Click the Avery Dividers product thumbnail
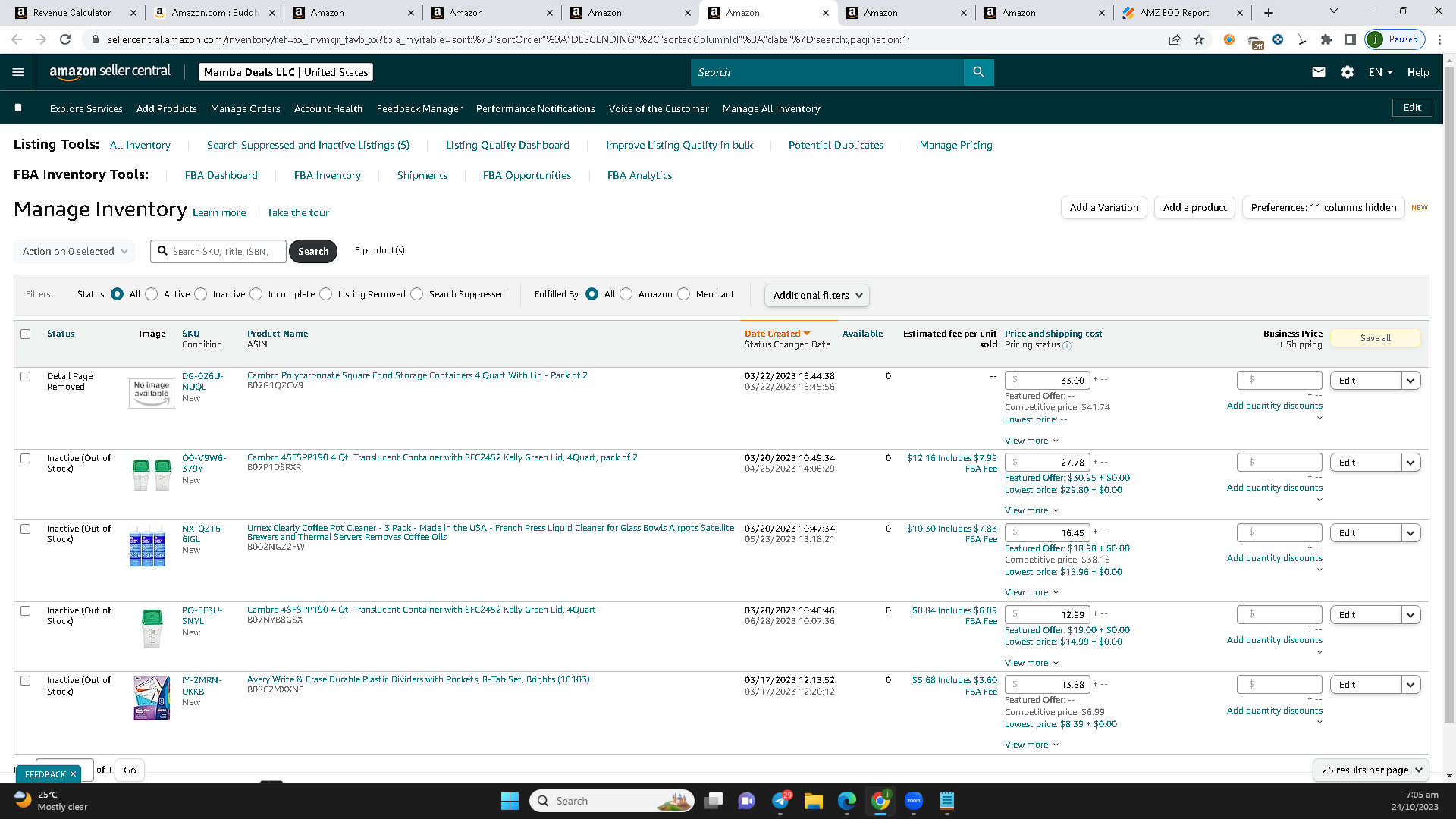 (x=152, y=698)
